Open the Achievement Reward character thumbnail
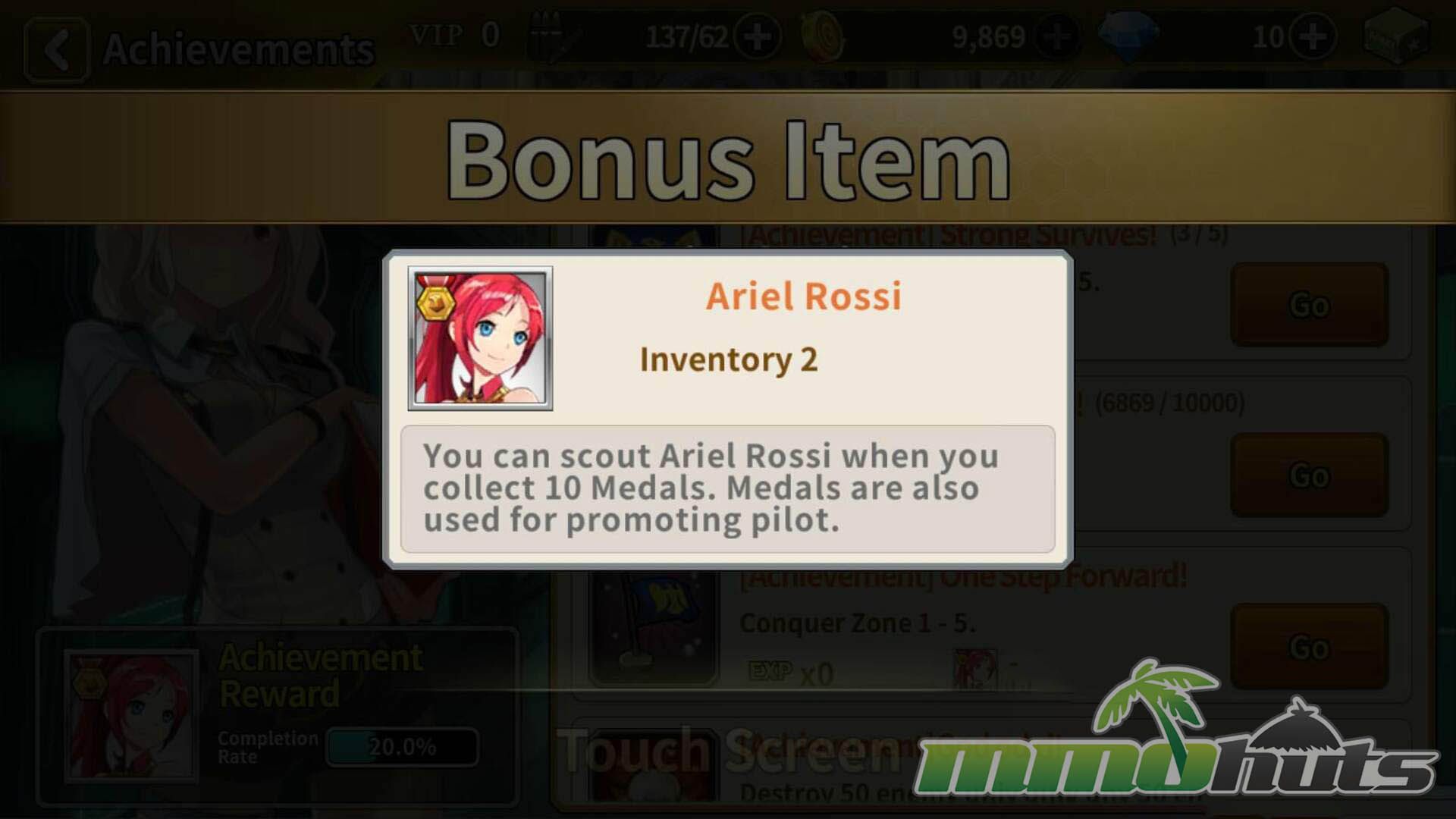1456x819 pixels. [x=131, y=717]
